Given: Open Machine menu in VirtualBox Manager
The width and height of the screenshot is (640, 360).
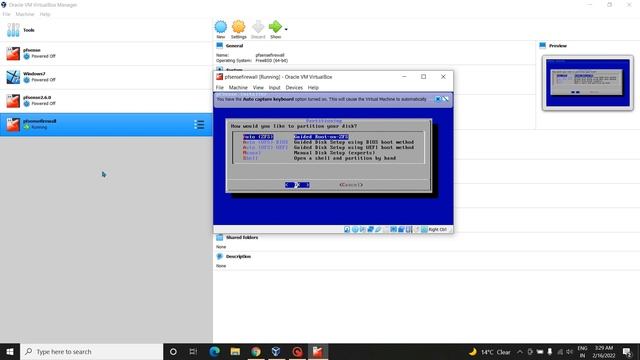Looking at the screenshot, I should pyautogui.click(x=25, y=14).
